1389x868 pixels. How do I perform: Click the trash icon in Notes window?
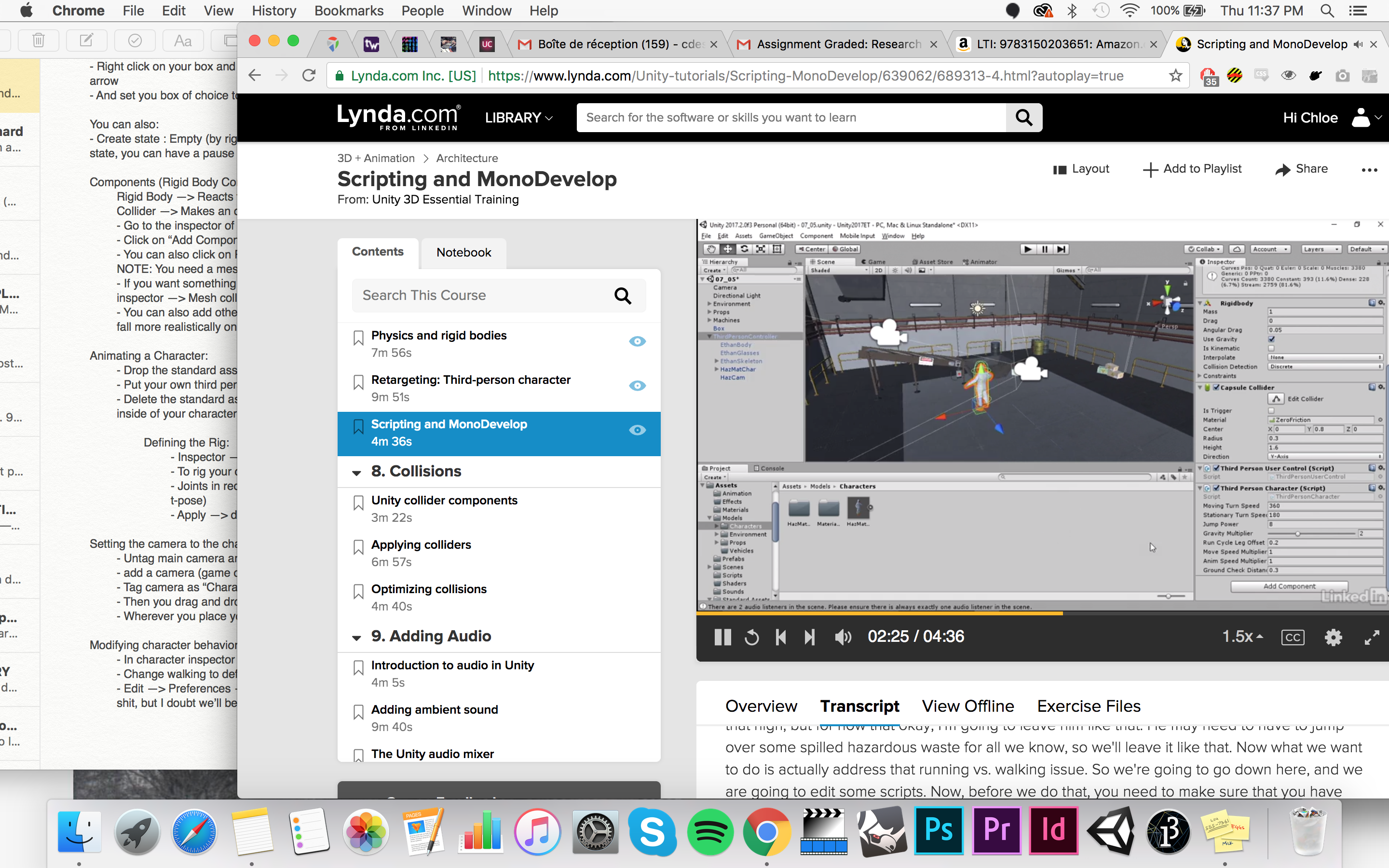[x=39, y=40]
